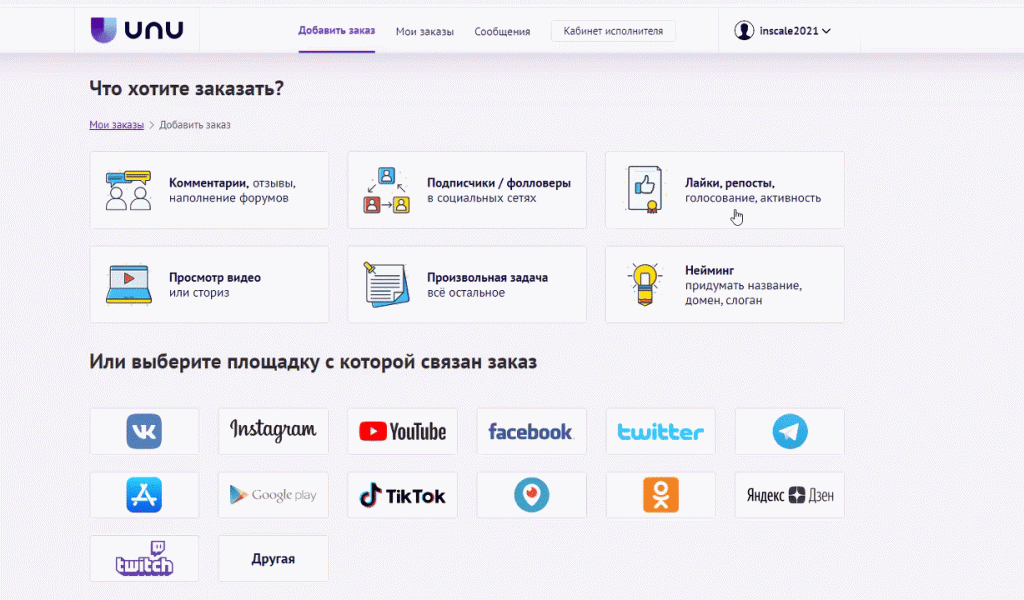Select the Odnoklassniki orange icon
1024x600 pixels.
point(660,495)
